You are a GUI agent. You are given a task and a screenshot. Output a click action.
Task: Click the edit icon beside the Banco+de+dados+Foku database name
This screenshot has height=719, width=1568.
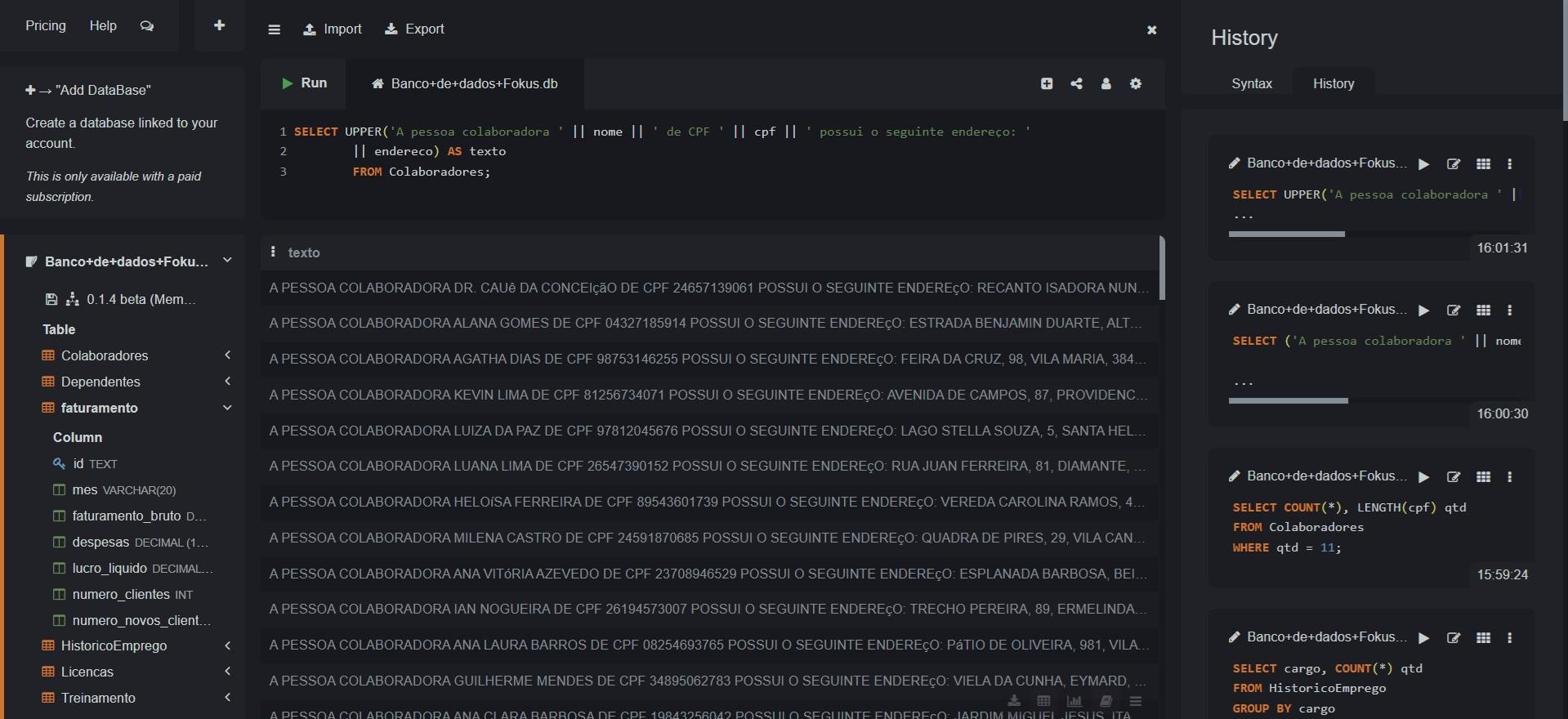coord(31,261)
